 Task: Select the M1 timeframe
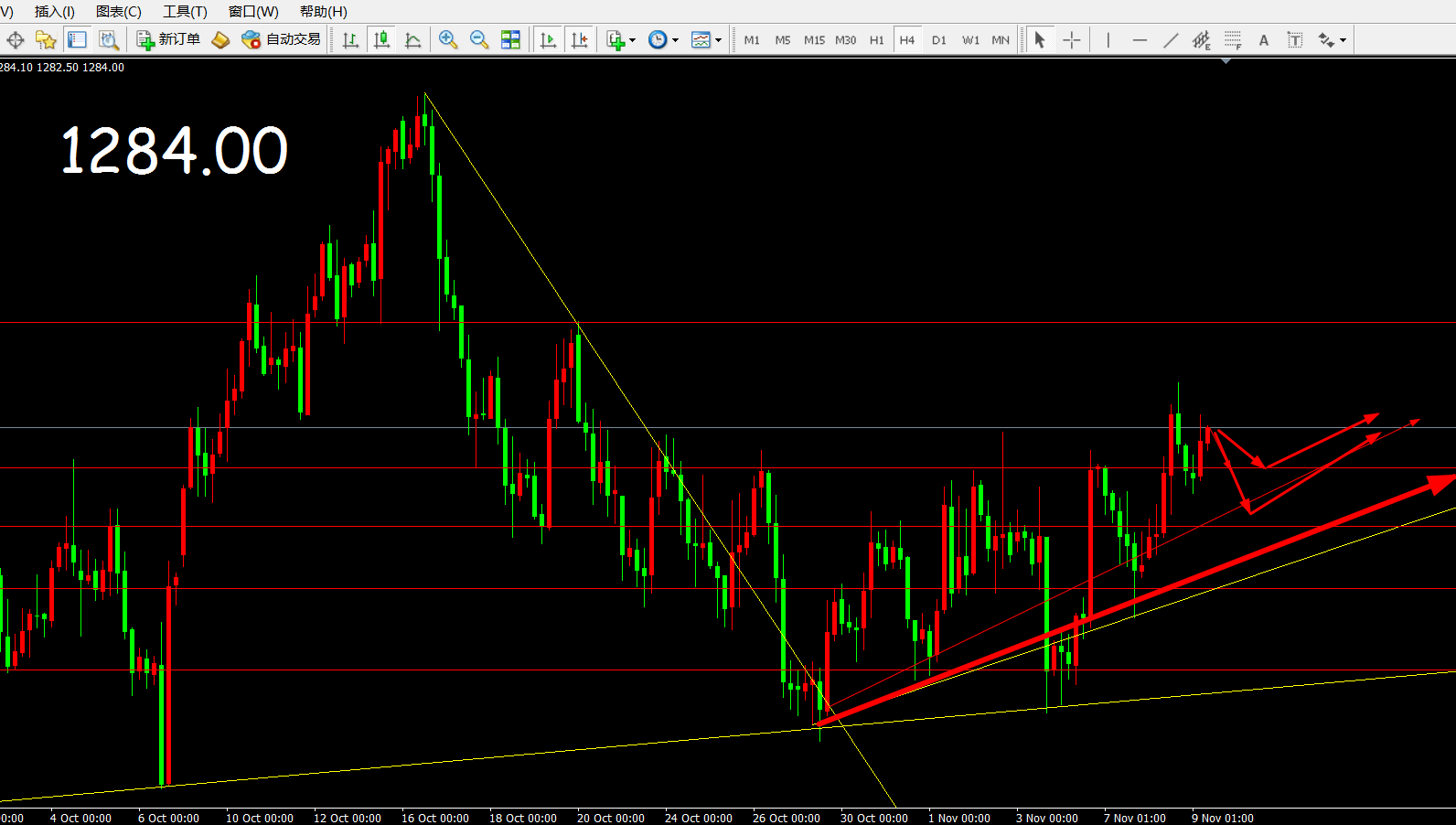click(752, 40)
